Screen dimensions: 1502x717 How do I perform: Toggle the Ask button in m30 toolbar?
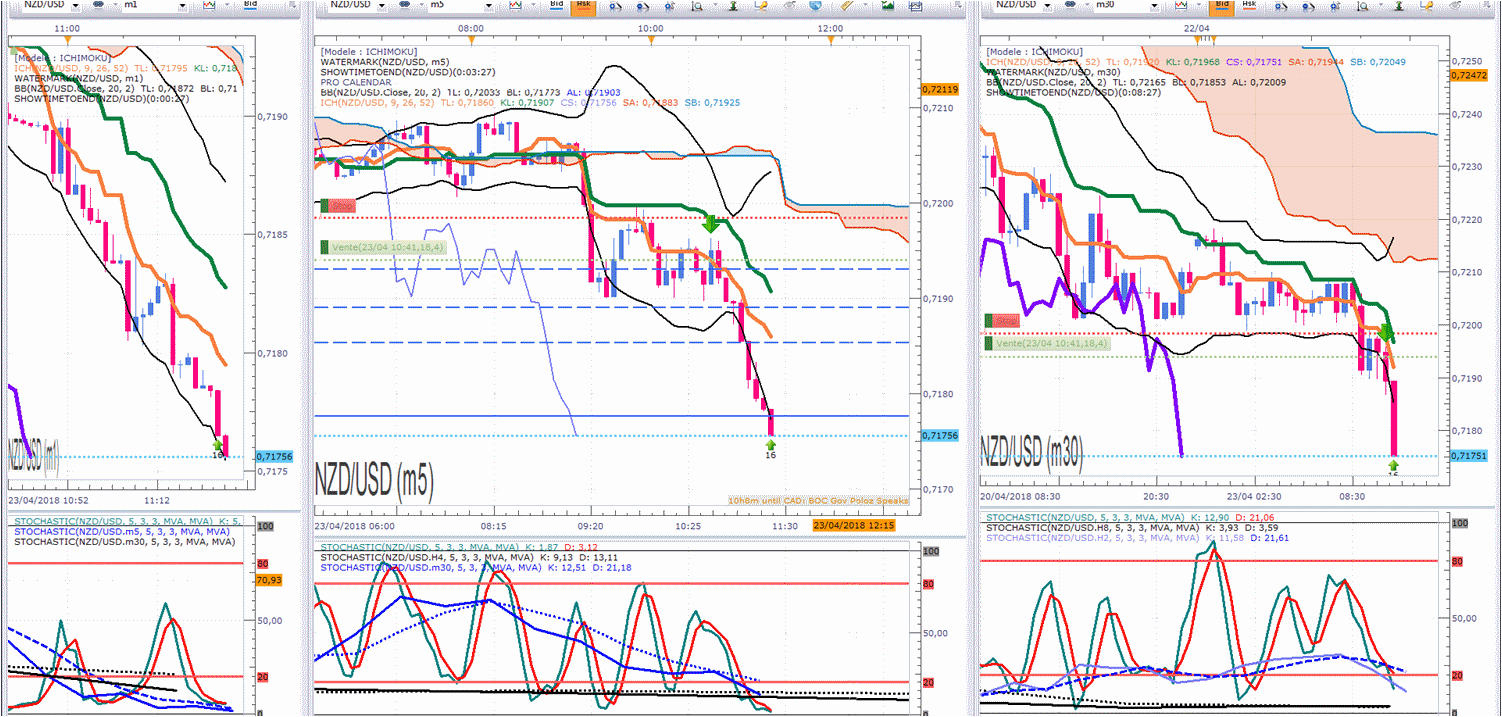[x=1250, y=5]
